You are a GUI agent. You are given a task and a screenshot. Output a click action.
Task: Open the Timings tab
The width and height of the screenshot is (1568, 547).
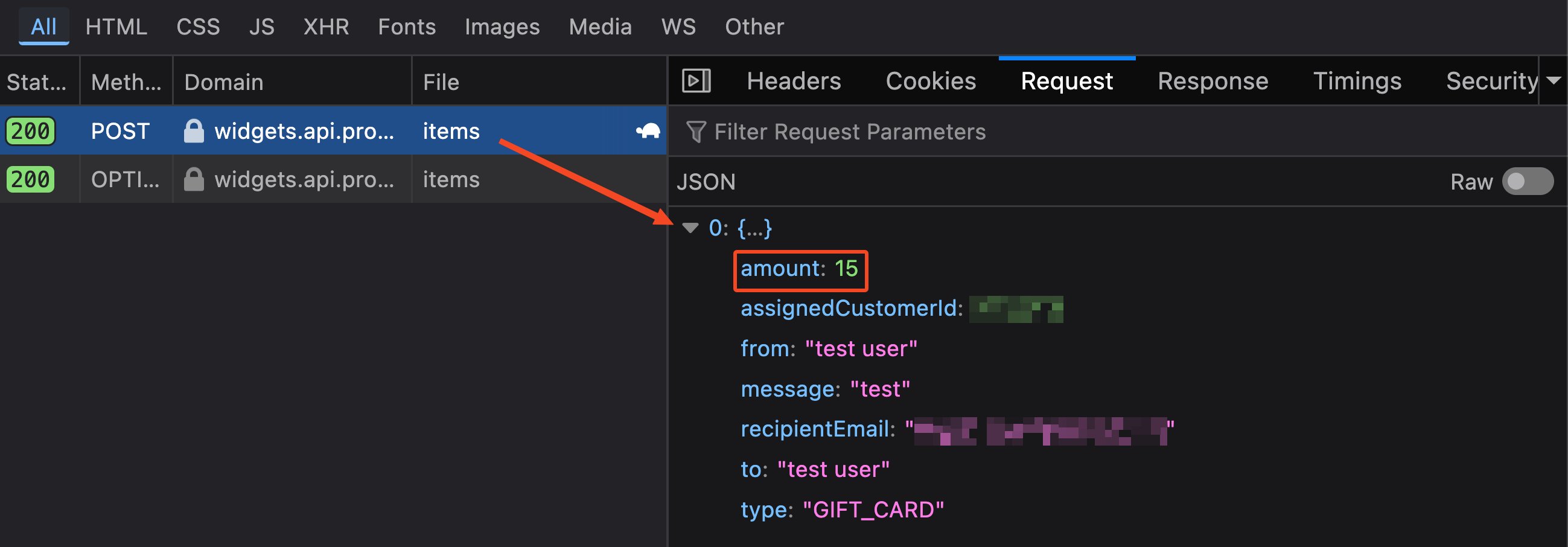click(1357, 81)
